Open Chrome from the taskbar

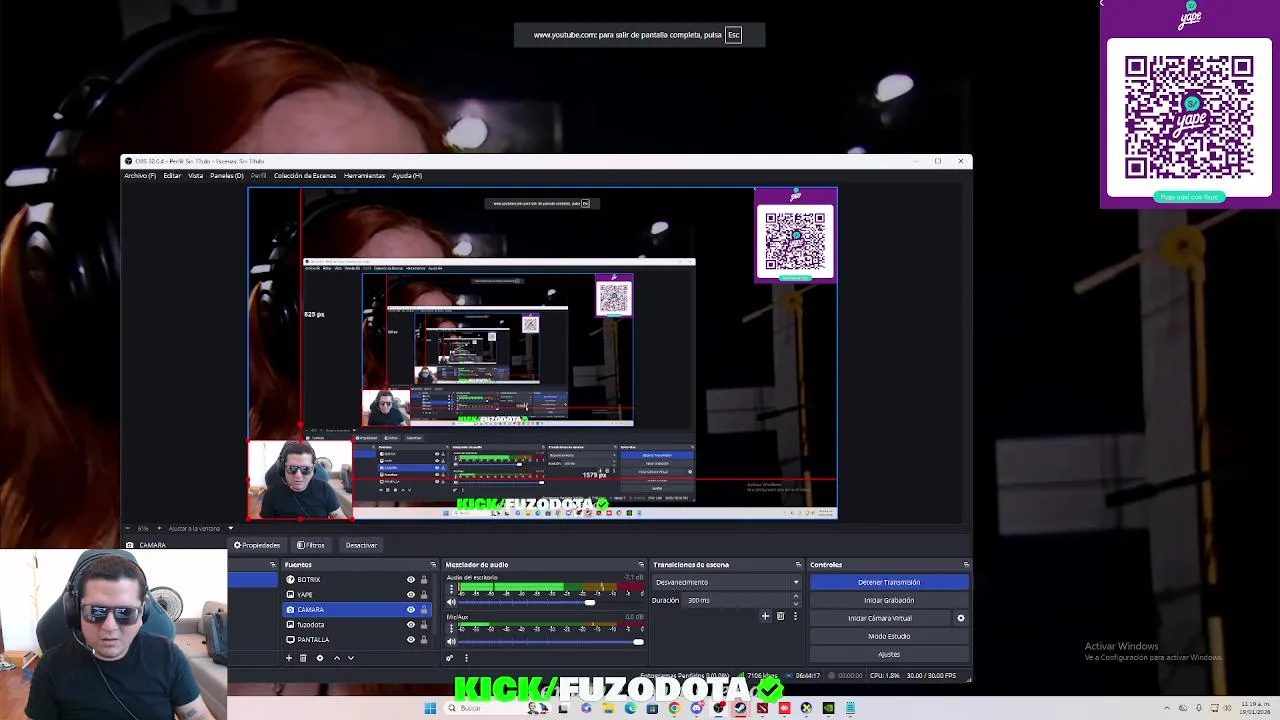point(674,708)
